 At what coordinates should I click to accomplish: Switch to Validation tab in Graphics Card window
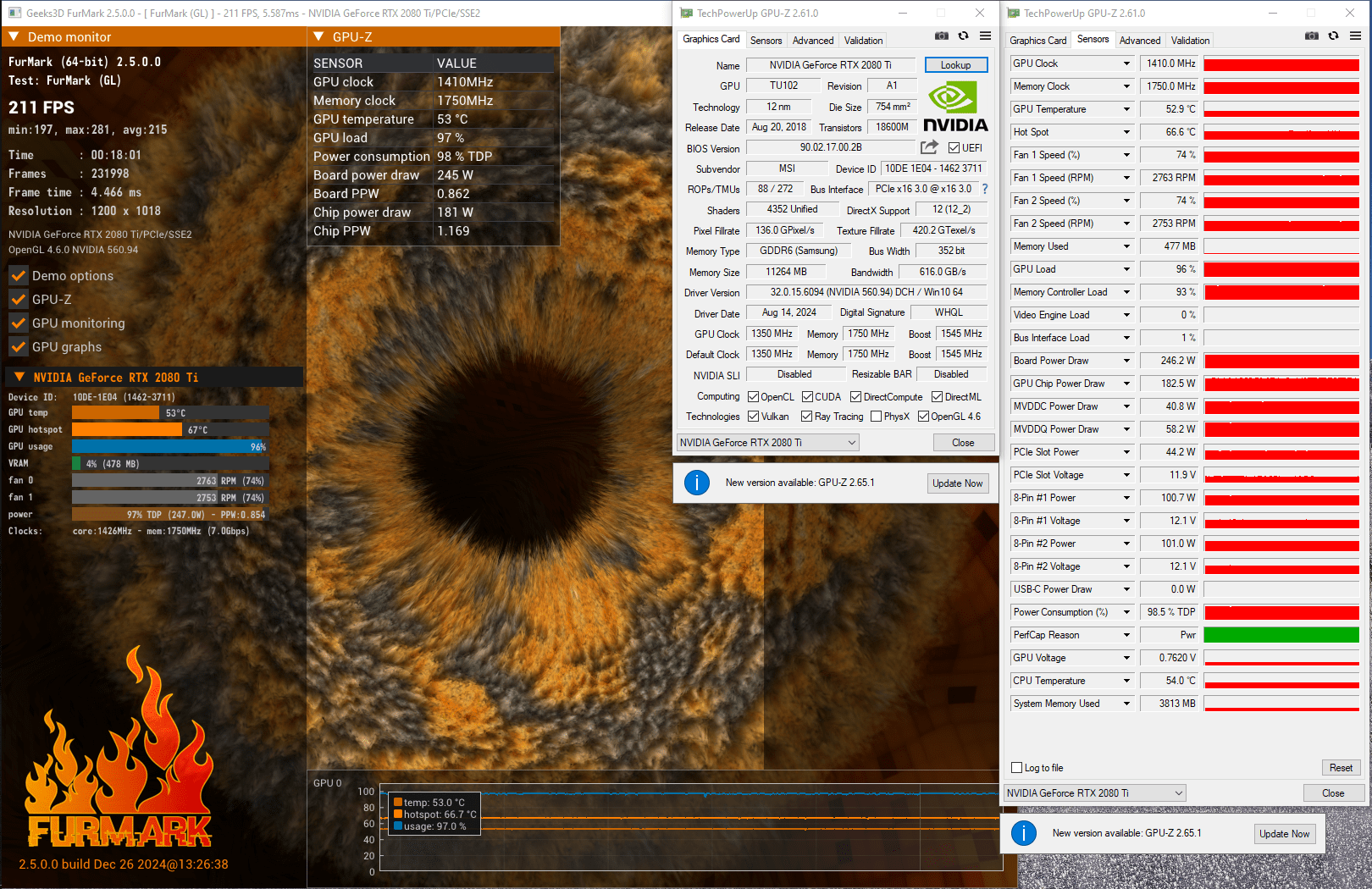click(863, 41)
